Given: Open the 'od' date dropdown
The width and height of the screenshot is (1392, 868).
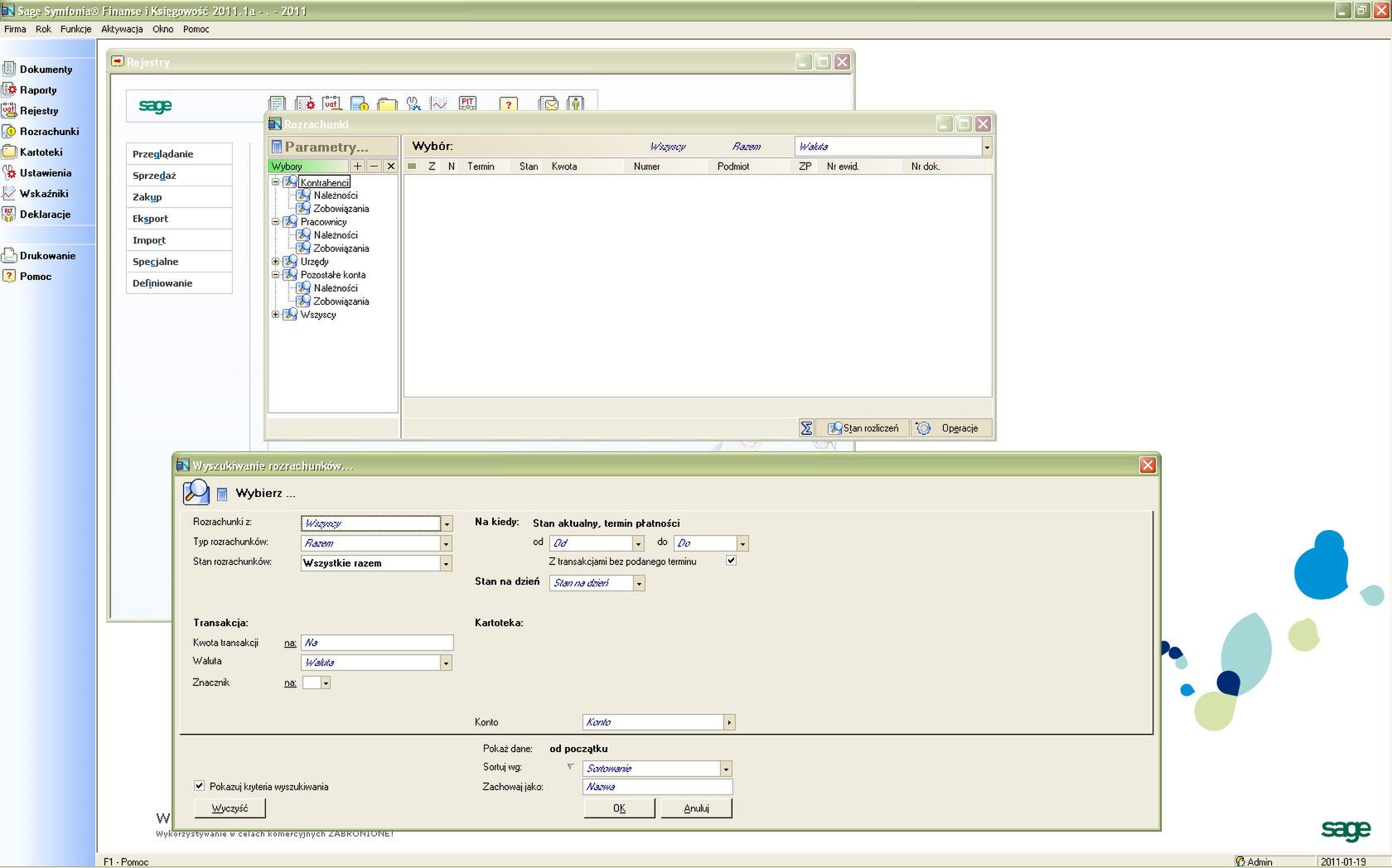Looking at the screenshot, I should click(638, 543).
